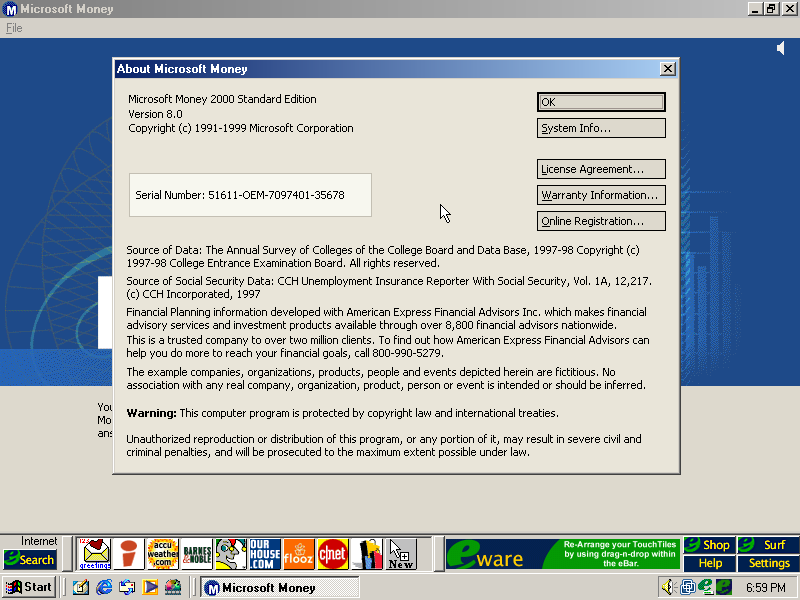Open Warranty Information
The image size is (800, 600).
click(601, 195)
